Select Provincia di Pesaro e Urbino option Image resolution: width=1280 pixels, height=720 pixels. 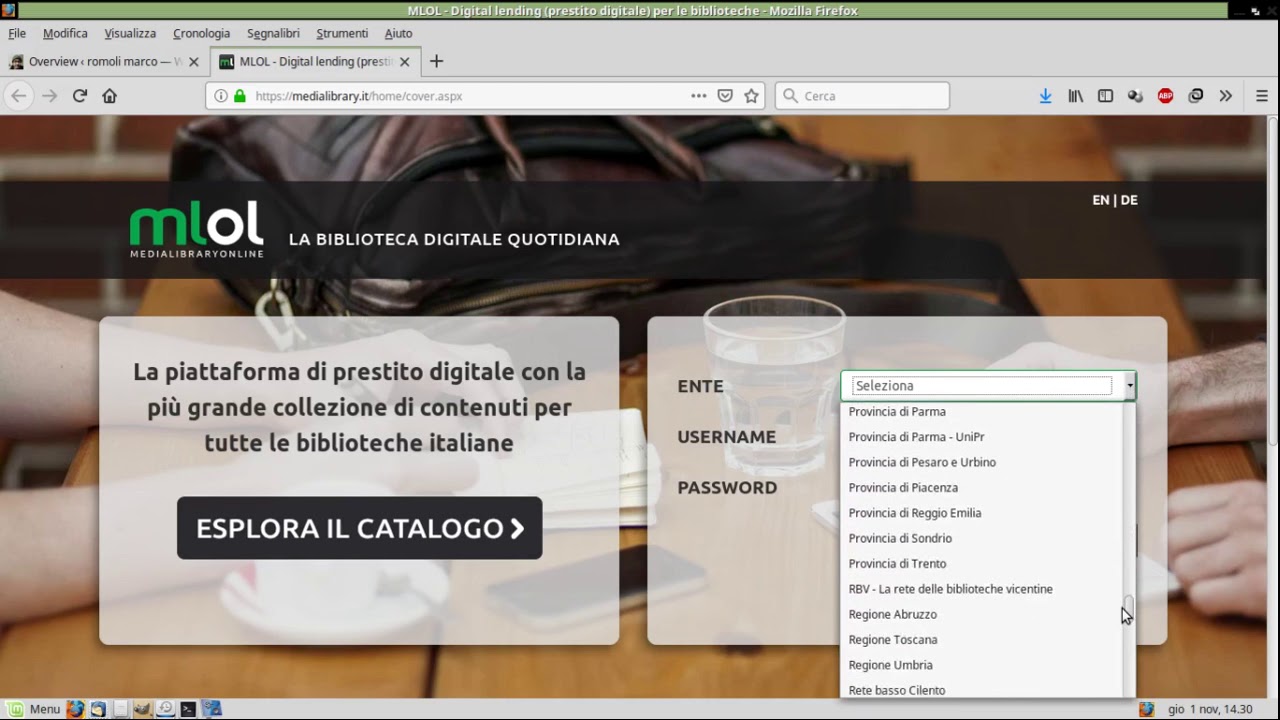pos(982,462)
